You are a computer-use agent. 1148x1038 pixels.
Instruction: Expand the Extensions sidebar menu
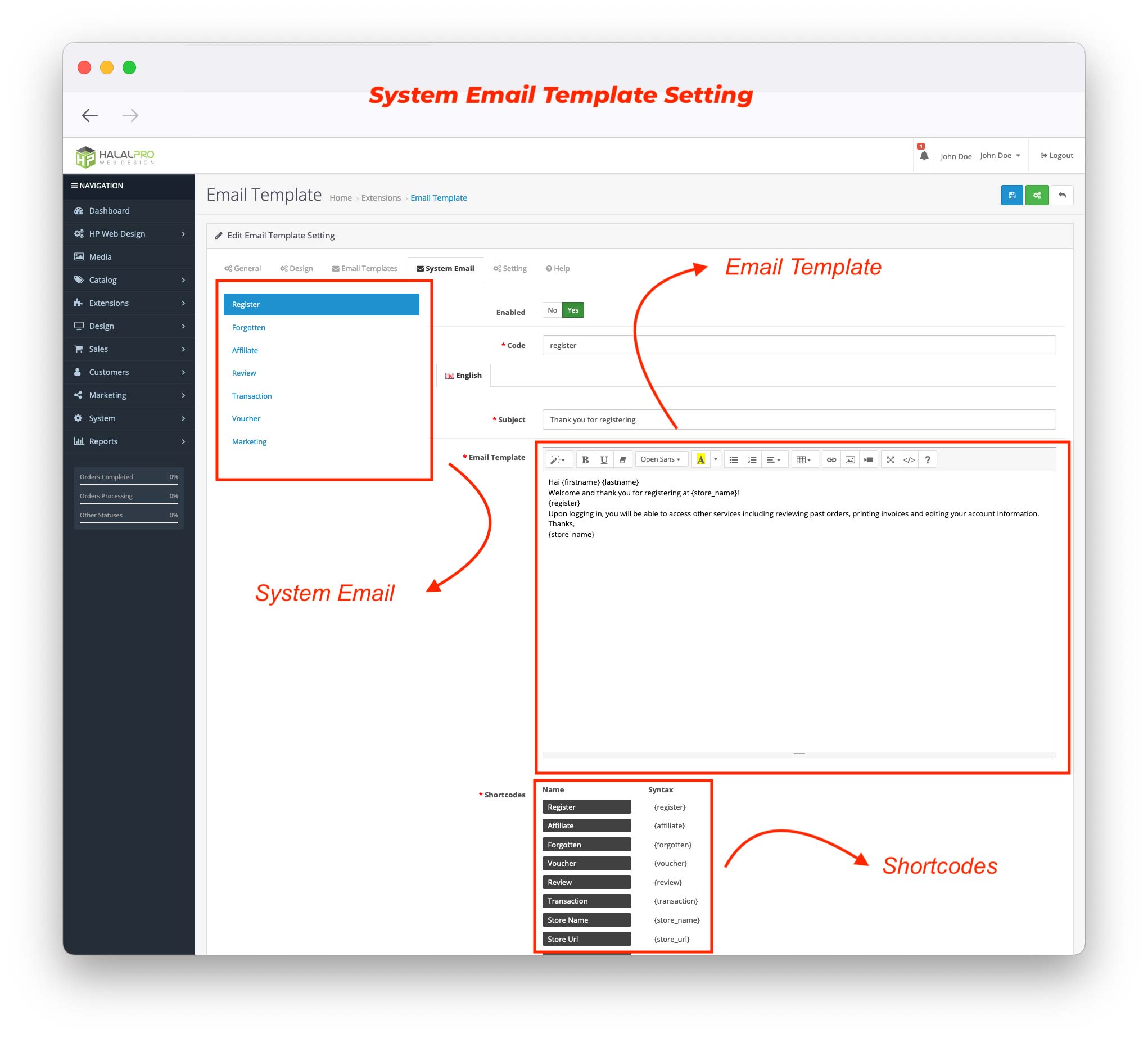pyautogui.click(x=129, y=303)
